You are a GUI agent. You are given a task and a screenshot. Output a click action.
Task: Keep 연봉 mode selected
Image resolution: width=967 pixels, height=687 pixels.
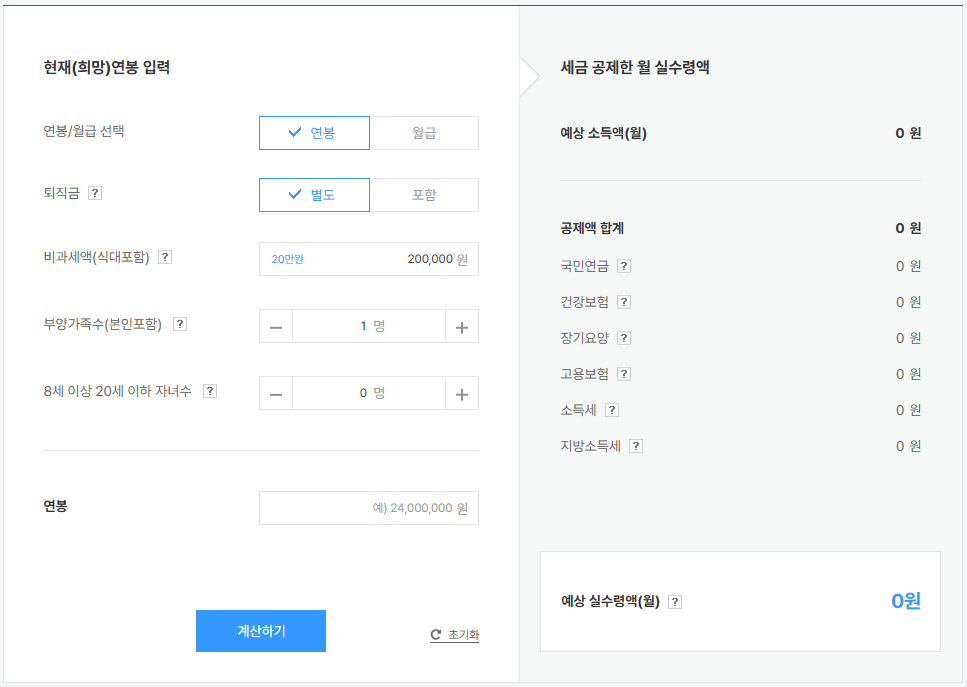tap(314, 132)
